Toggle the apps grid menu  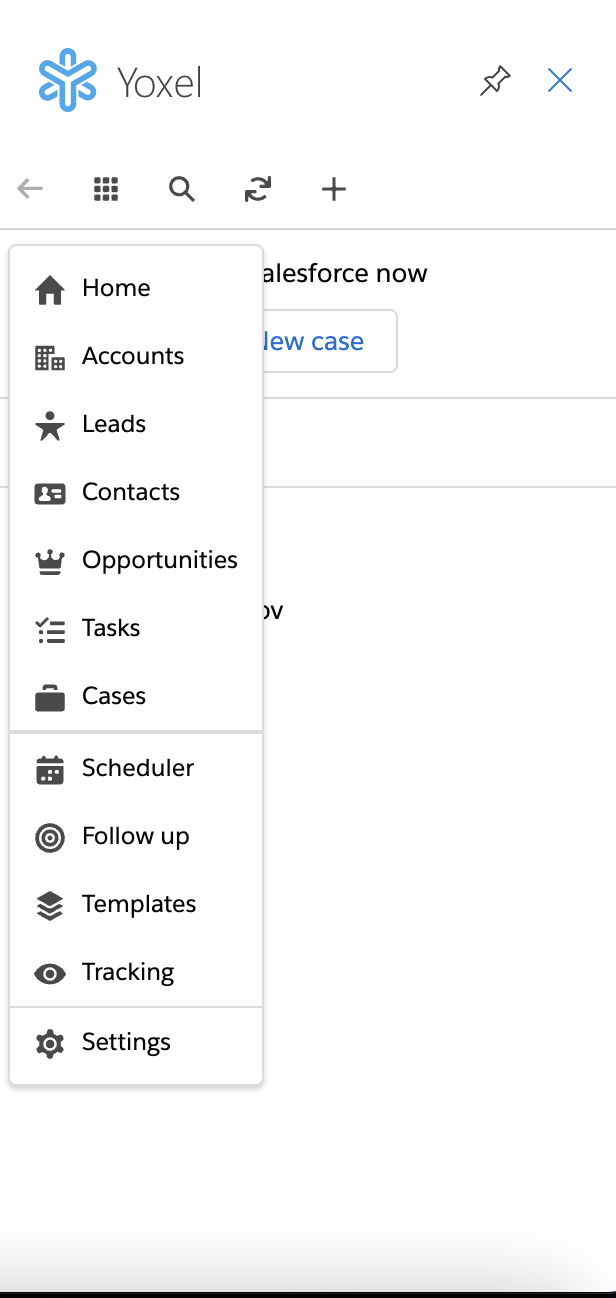pyautogui.click(x=106, y=189)
